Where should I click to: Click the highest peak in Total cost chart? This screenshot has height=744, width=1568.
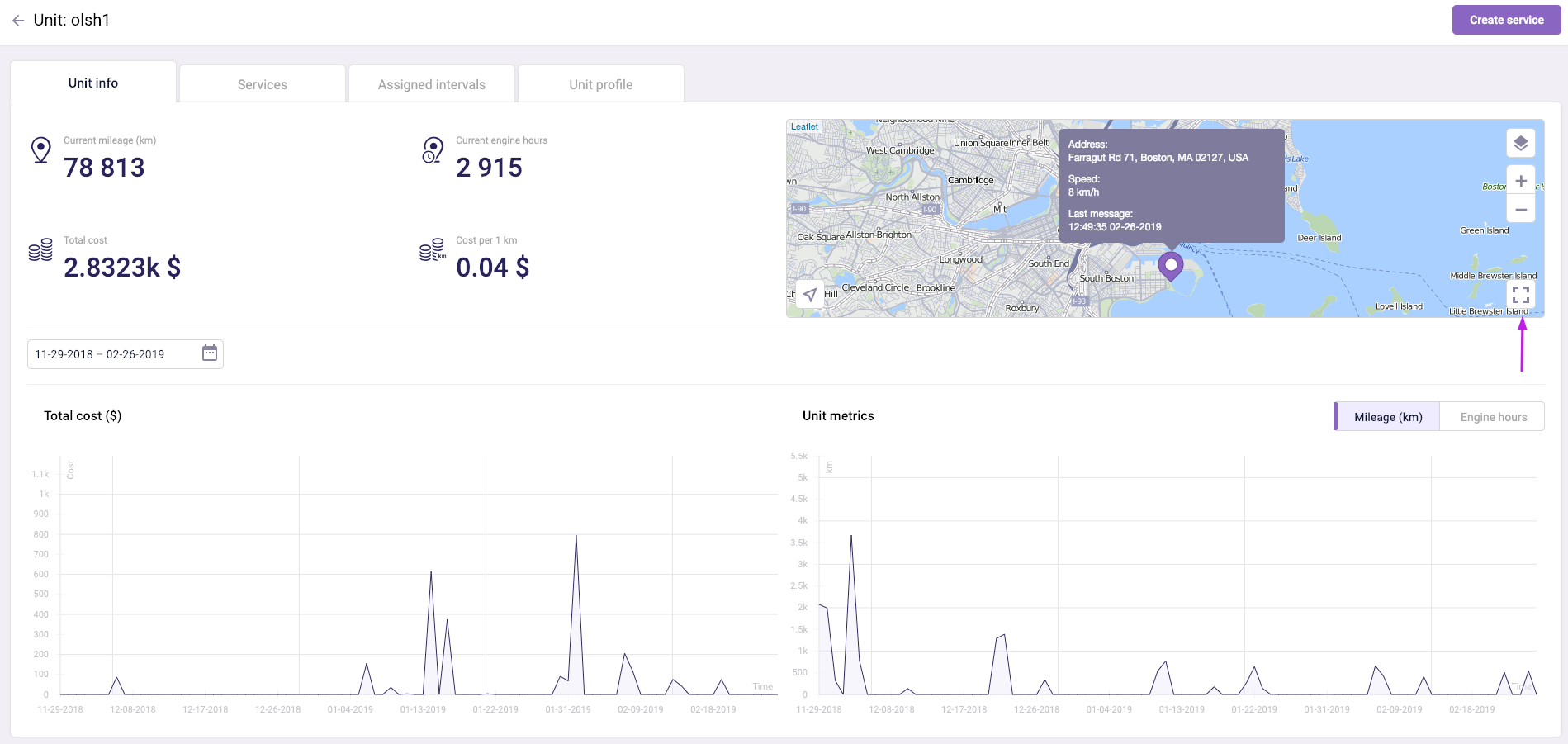pyautogui.click(x=576, y=537)
